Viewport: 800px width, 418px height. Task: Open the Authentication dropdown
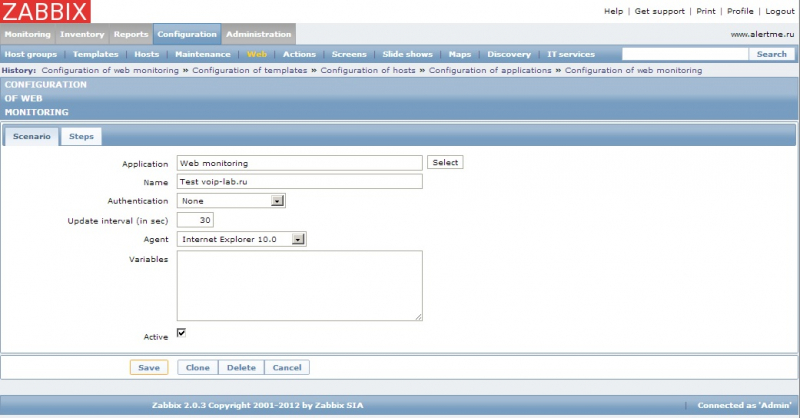pyautogui.click(x=231, y=200)
